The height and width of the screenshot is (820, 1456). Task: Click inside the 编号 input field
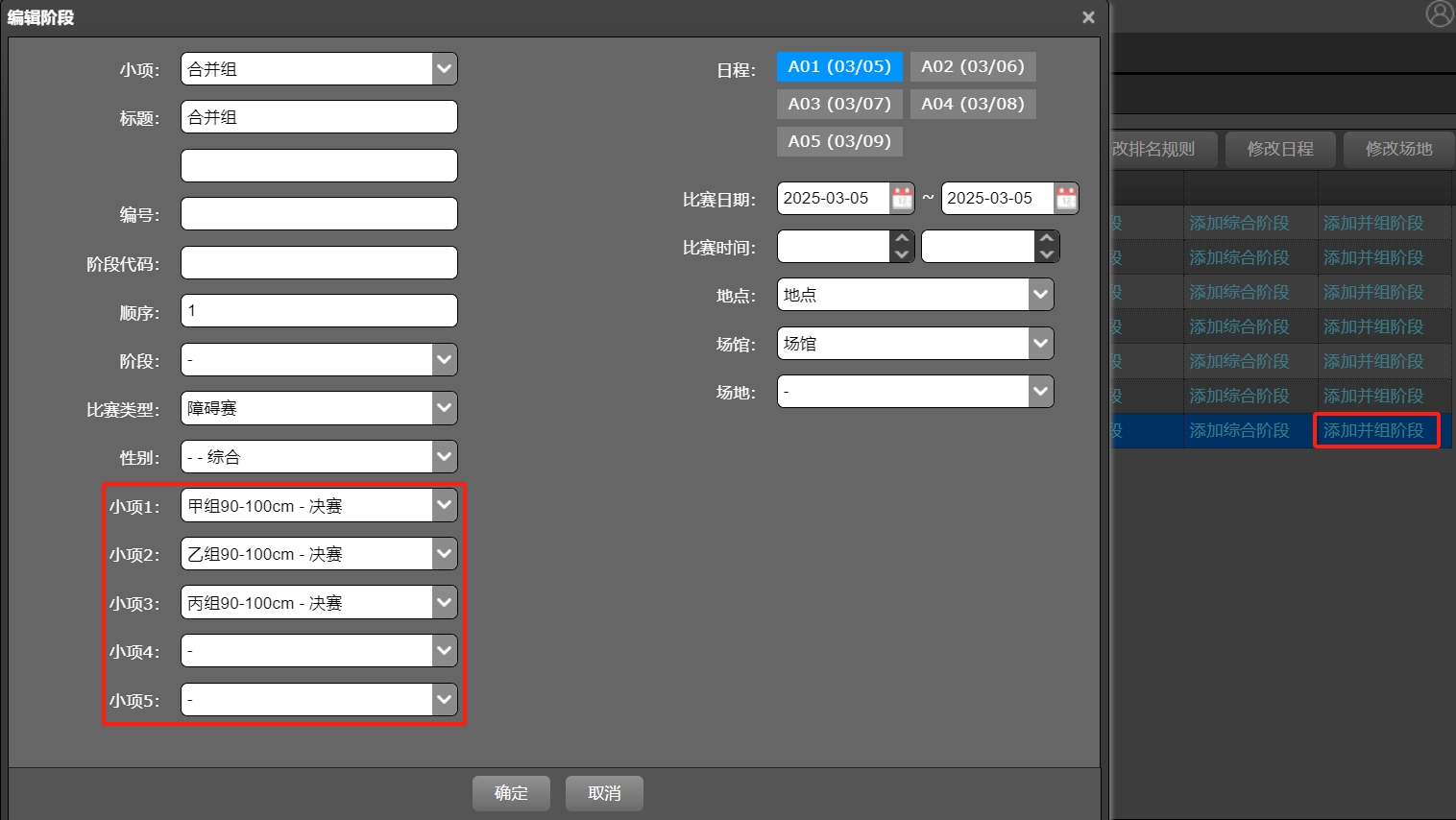[x=318, y=213]
